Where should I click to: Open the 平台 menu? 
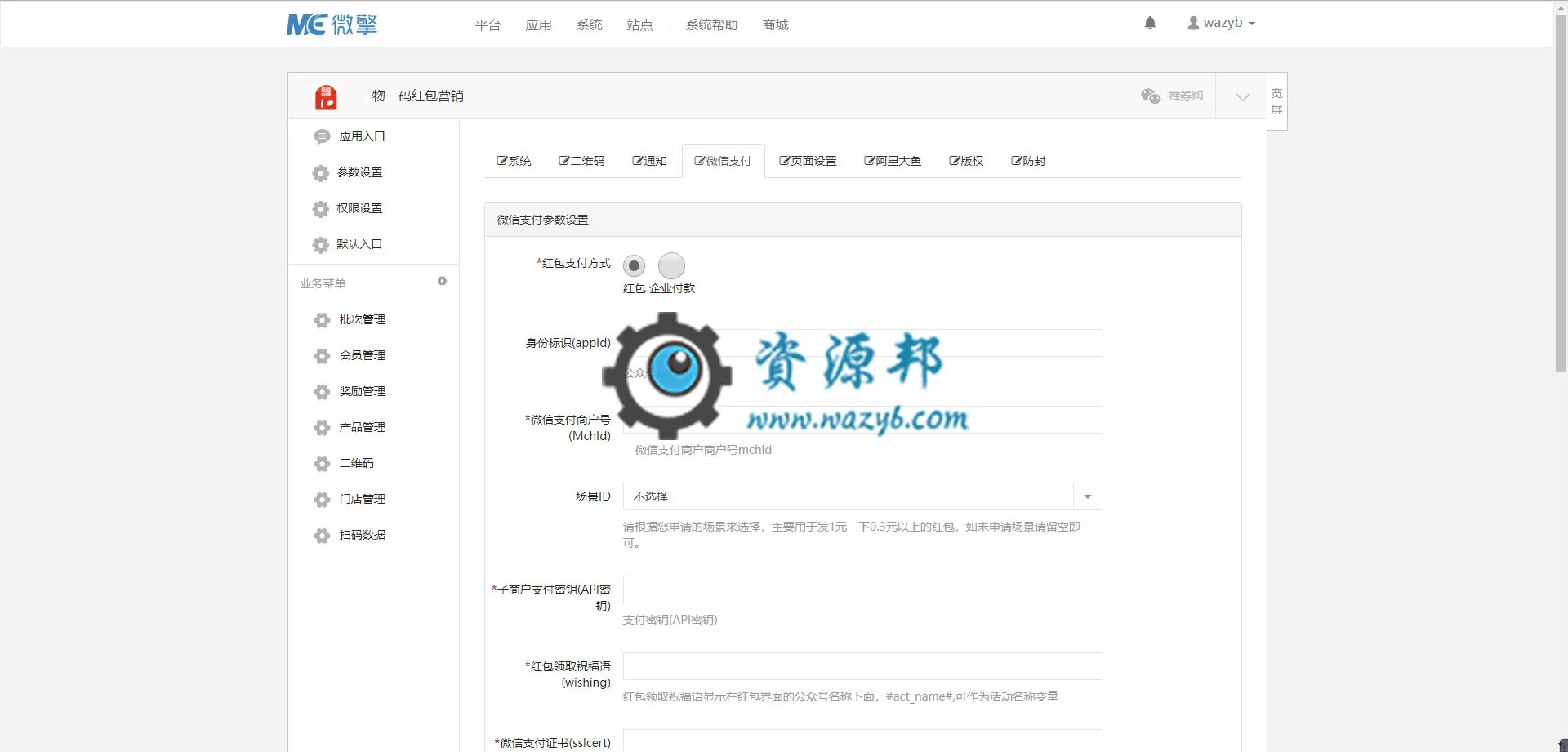(x=488, y=24)
